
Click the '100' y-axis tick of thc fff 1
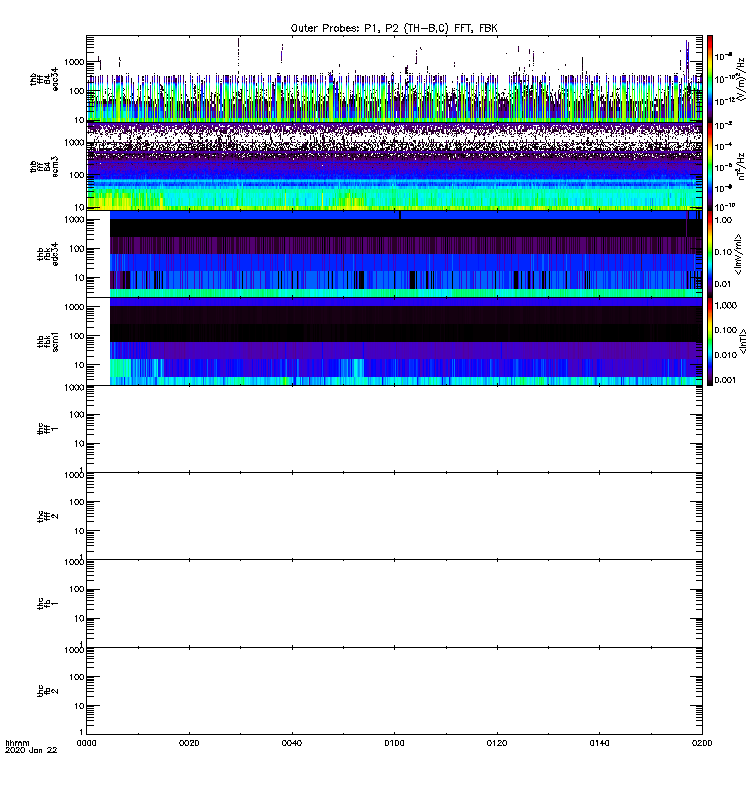77,415
